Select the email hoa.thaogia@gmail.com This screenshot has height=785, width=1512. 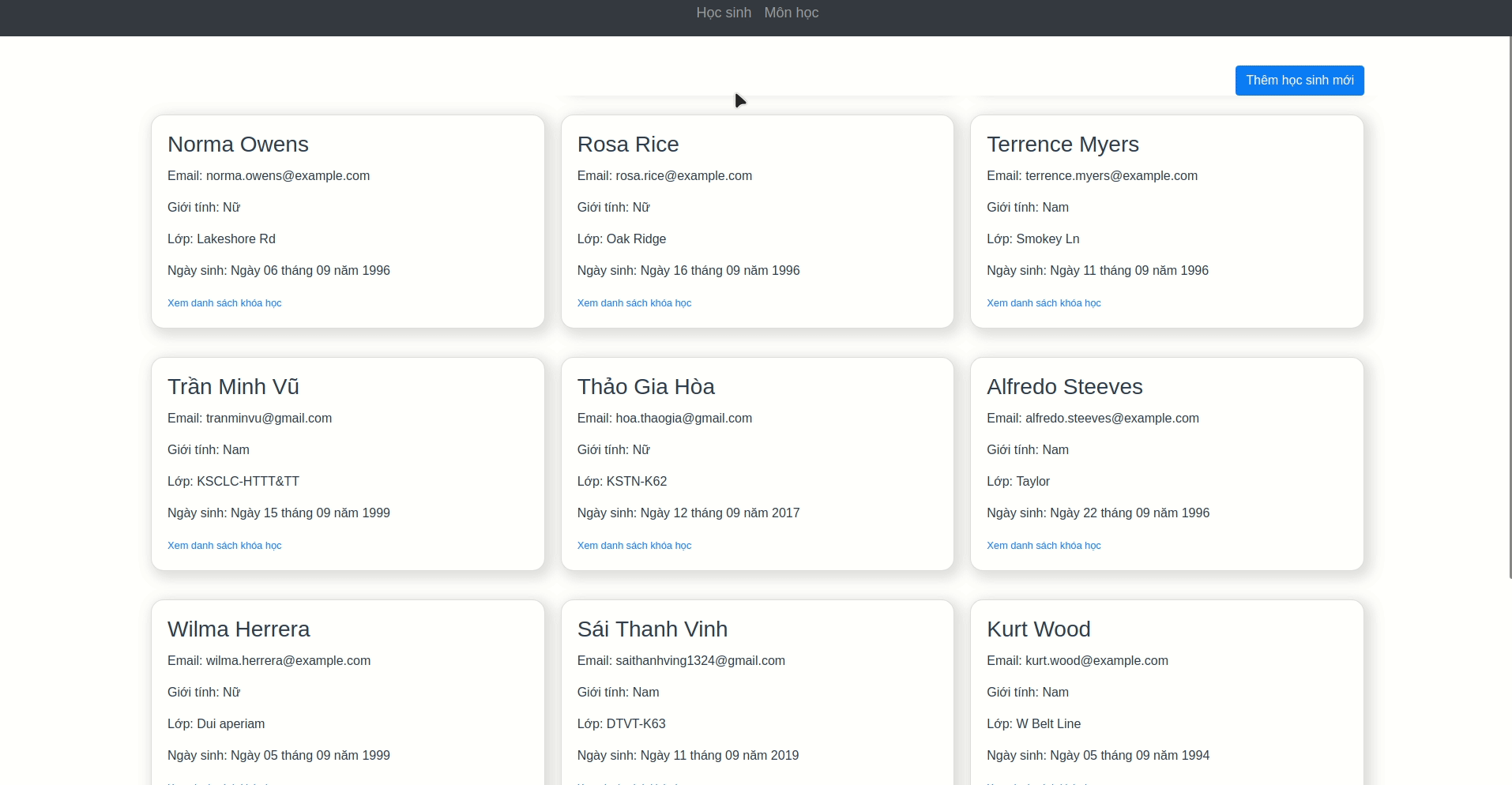pos(684,419)
